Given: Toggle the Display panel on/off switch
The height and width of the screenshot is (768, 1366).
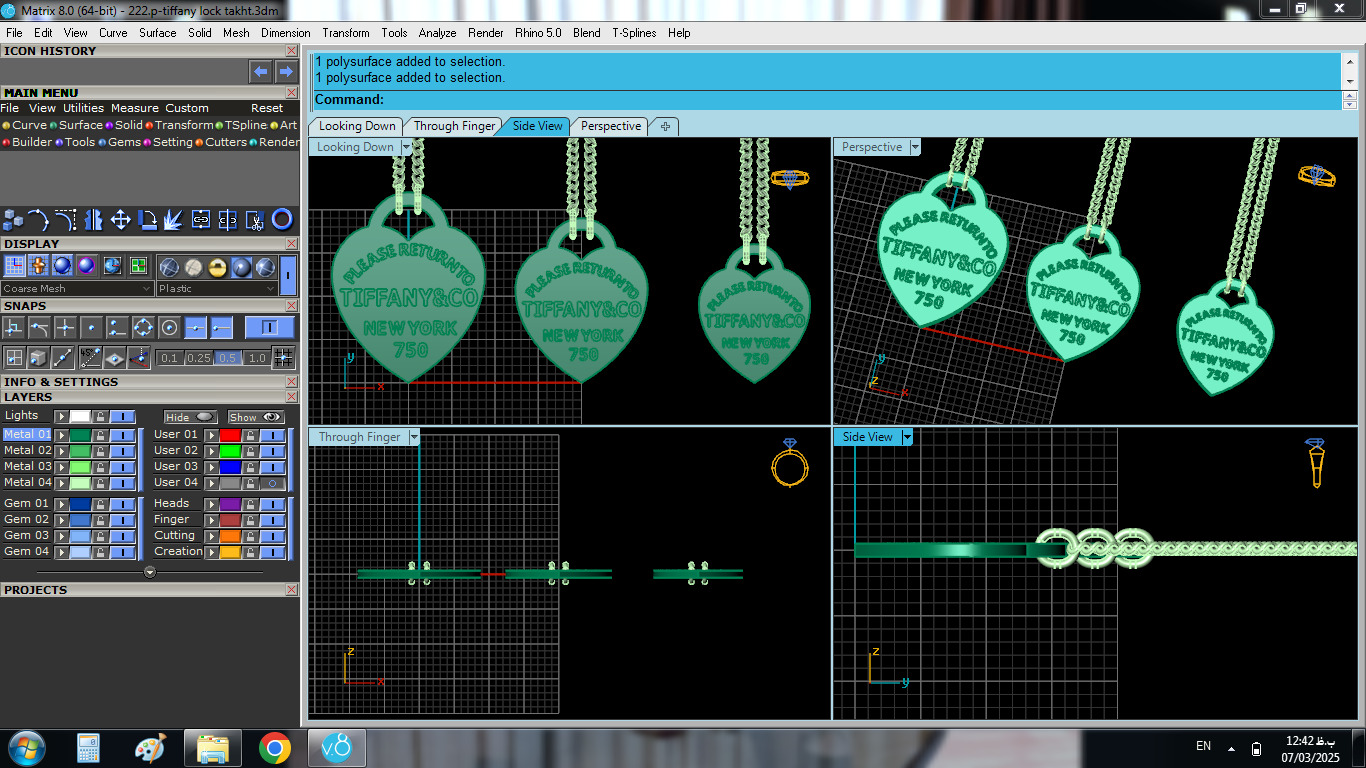Looking at the screenshot, I should [x=288, y=273].
